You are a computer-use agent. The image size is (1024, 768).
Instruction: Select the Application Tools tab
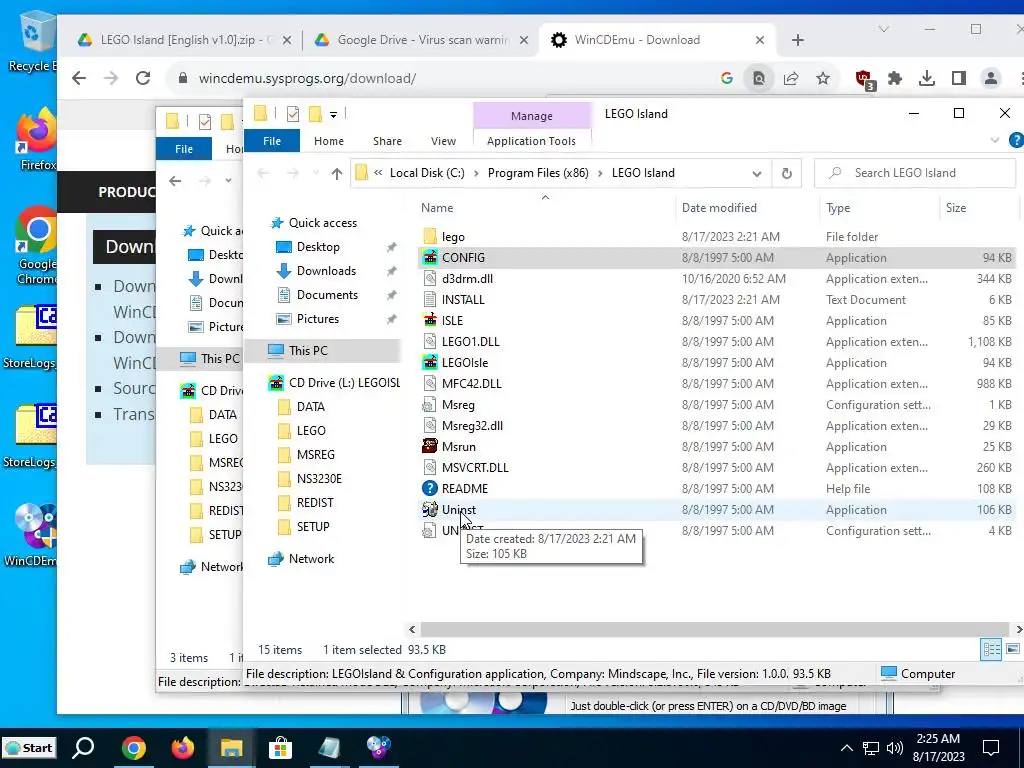coord(531,141)
